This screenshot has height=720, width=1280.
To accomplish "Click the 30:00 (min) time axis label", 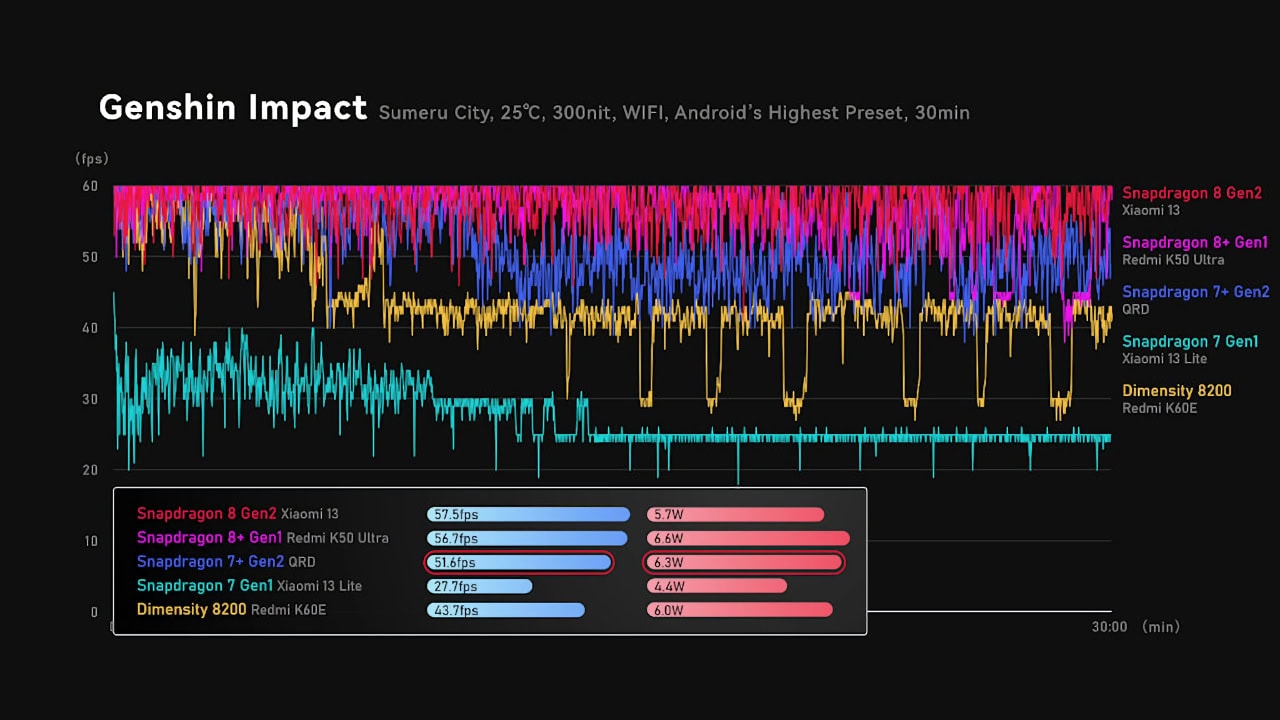I will pos(1135,627).
